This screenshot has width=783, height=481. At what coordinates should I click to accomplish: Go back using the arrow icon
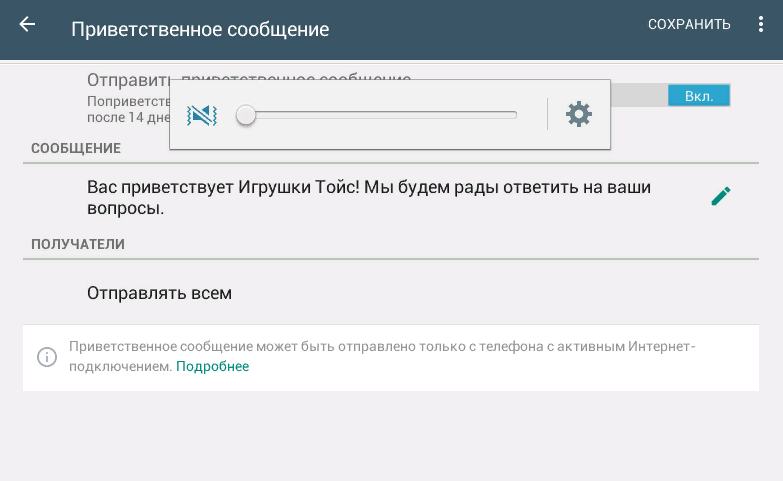click(27, 25)
